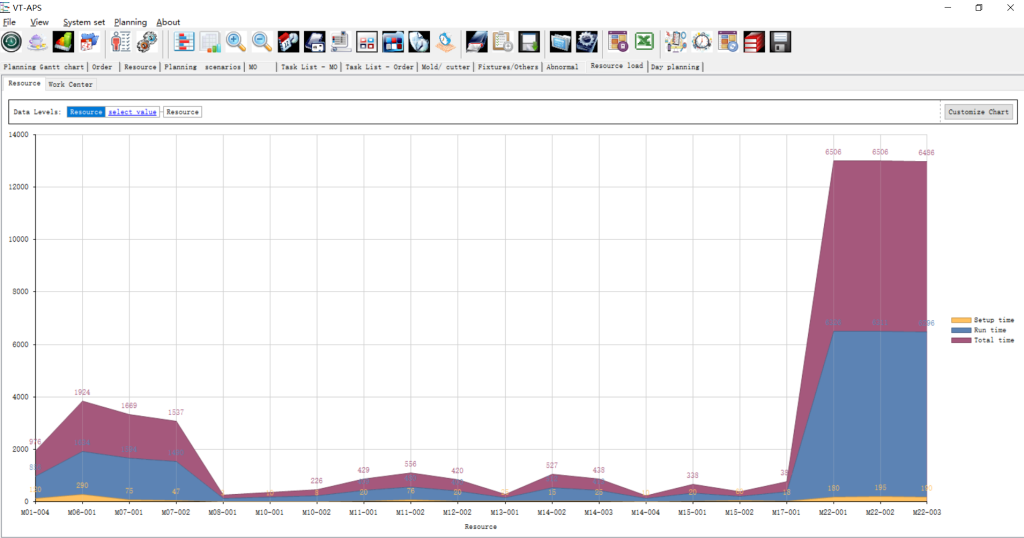This screenshot has width=1024, height=538.
Task: Click the person checklist icon
Action: tap(121, 41)
